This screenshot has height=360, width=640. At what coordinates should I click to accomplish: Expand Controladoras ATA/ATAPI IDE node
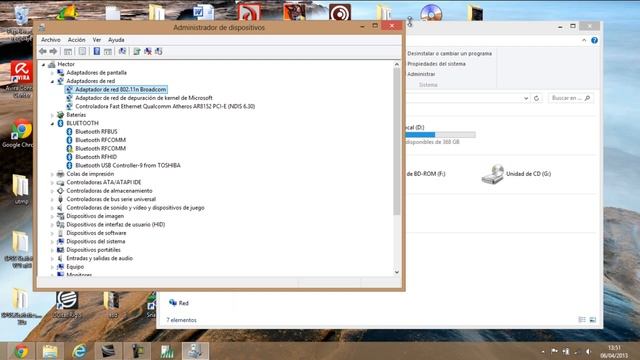(x=52, y=182)
